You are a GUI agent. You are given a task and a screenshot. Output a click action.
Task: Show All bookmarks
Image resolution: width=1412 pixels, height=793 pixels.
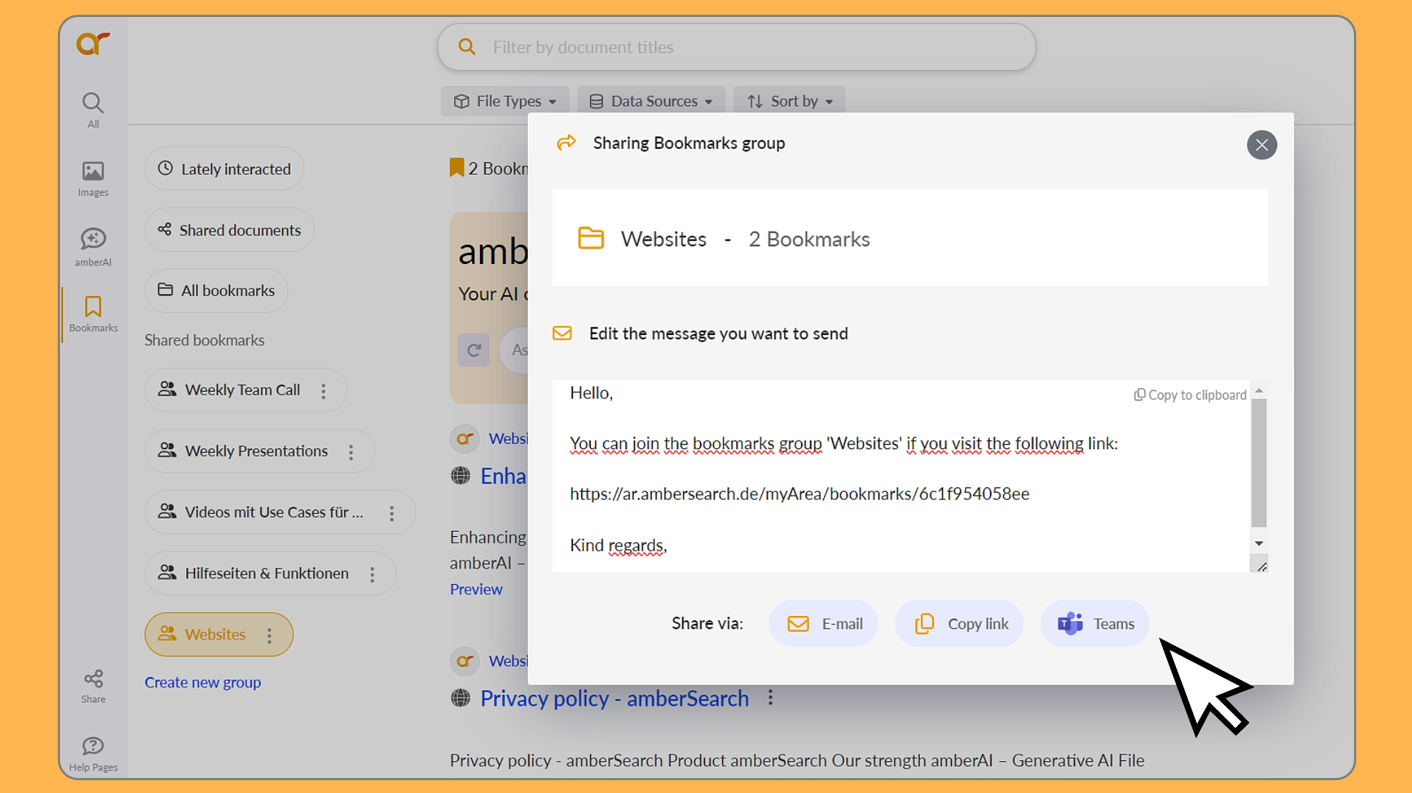pos(216,291)
